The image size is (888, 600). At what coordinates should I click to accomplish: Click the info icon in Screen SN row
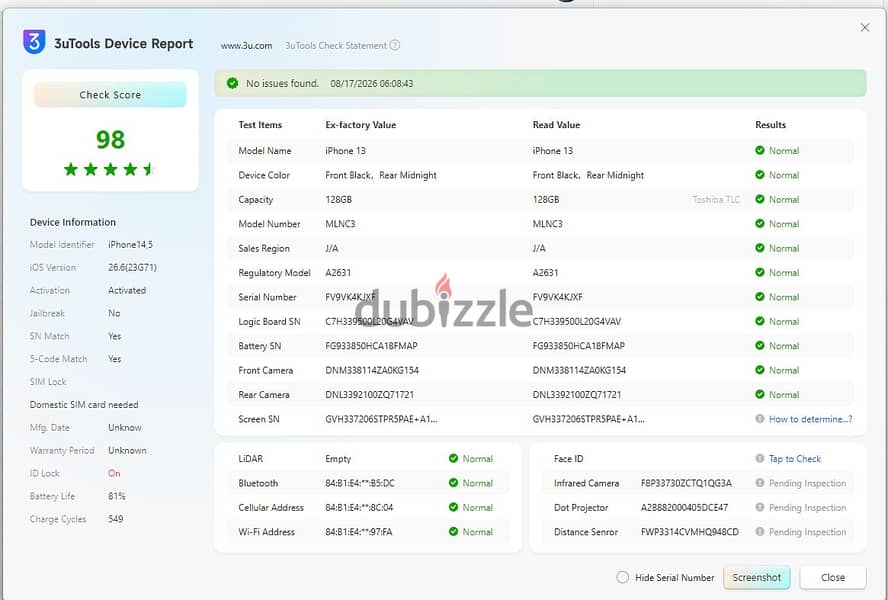click(760, 418)
